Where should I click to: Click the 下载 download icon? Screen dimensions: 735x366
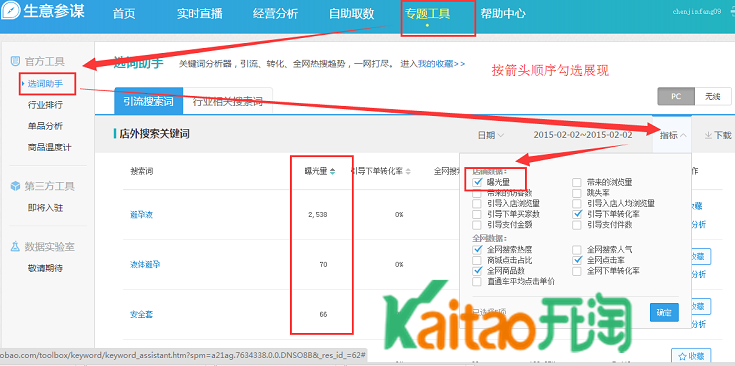tap(708, 135)
